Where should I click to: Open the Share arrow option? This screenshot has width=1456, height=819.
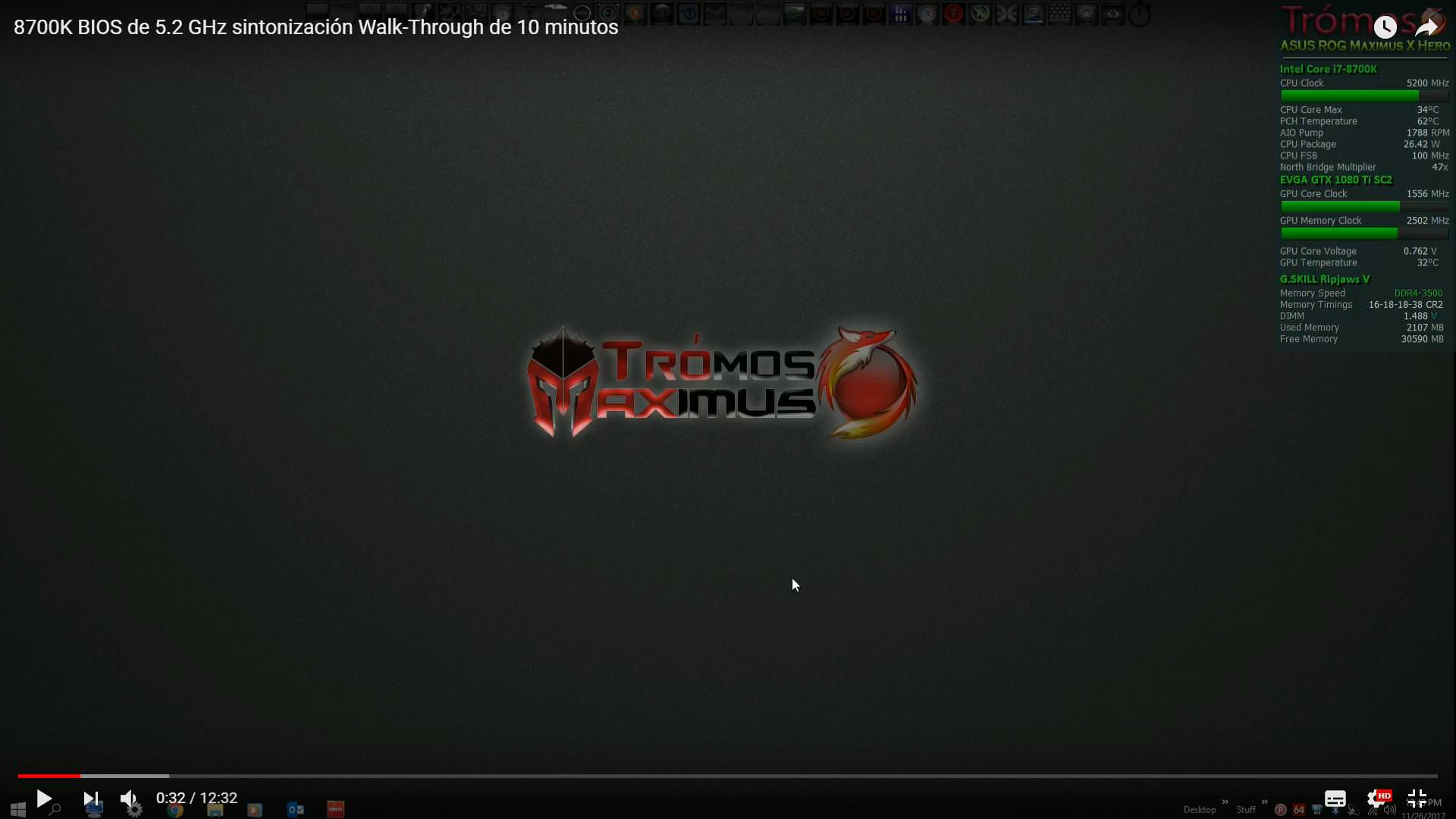pyautogui.click(x=1427, y=27)
